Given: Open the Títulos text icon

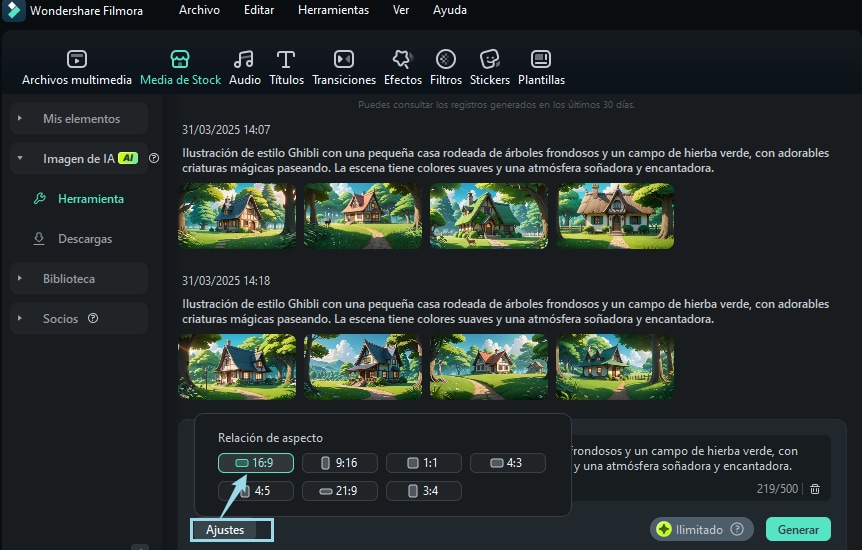Looking at the screenshot, I should coord(286,60).
